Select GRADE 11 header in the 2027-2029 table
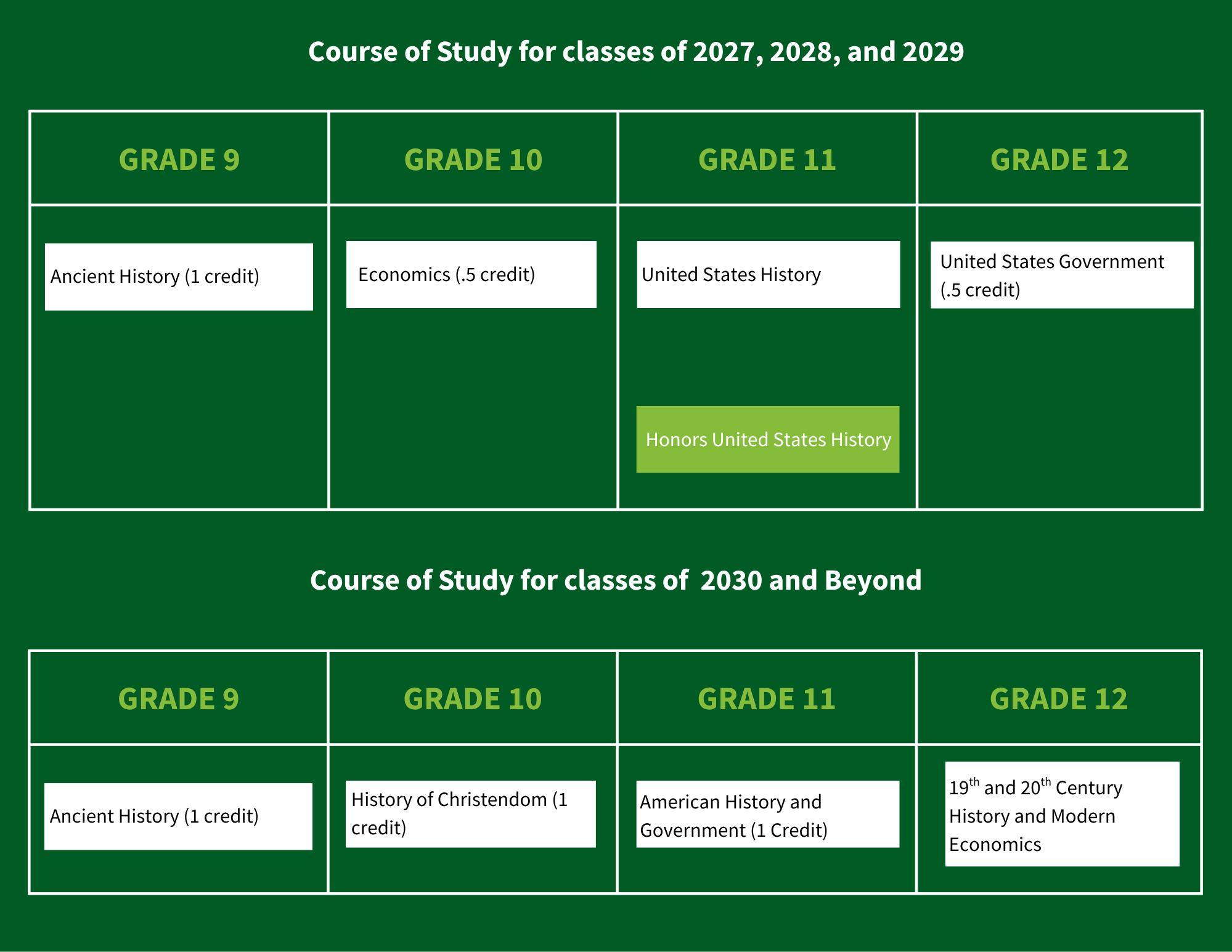The image size is (1232, 952). point(767,160)
